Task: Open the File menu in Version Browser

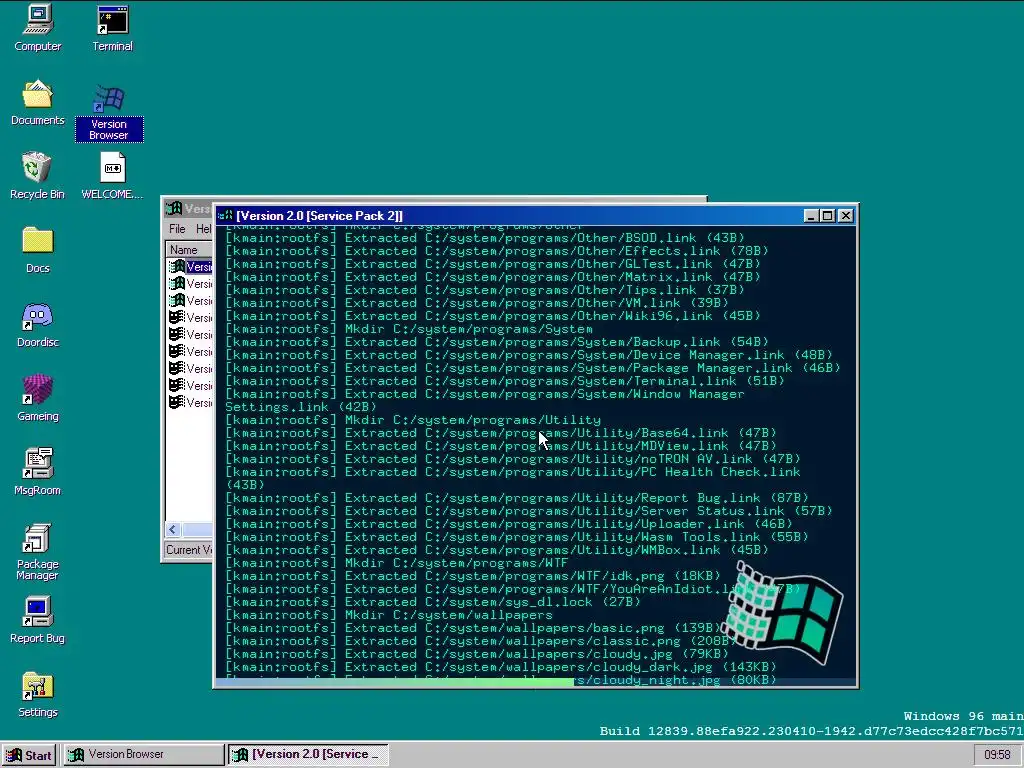Action: coord(177,229)
